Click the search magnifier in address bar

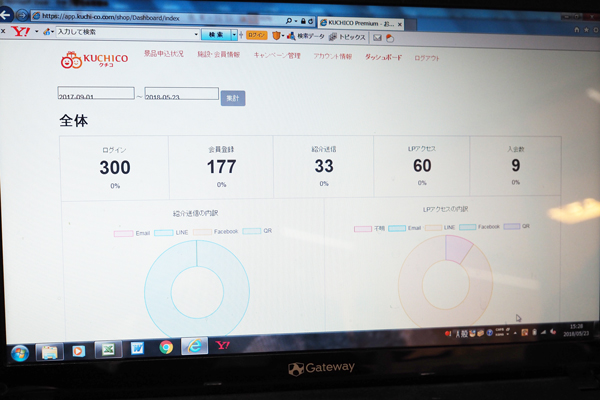click(x=289, y=21)
